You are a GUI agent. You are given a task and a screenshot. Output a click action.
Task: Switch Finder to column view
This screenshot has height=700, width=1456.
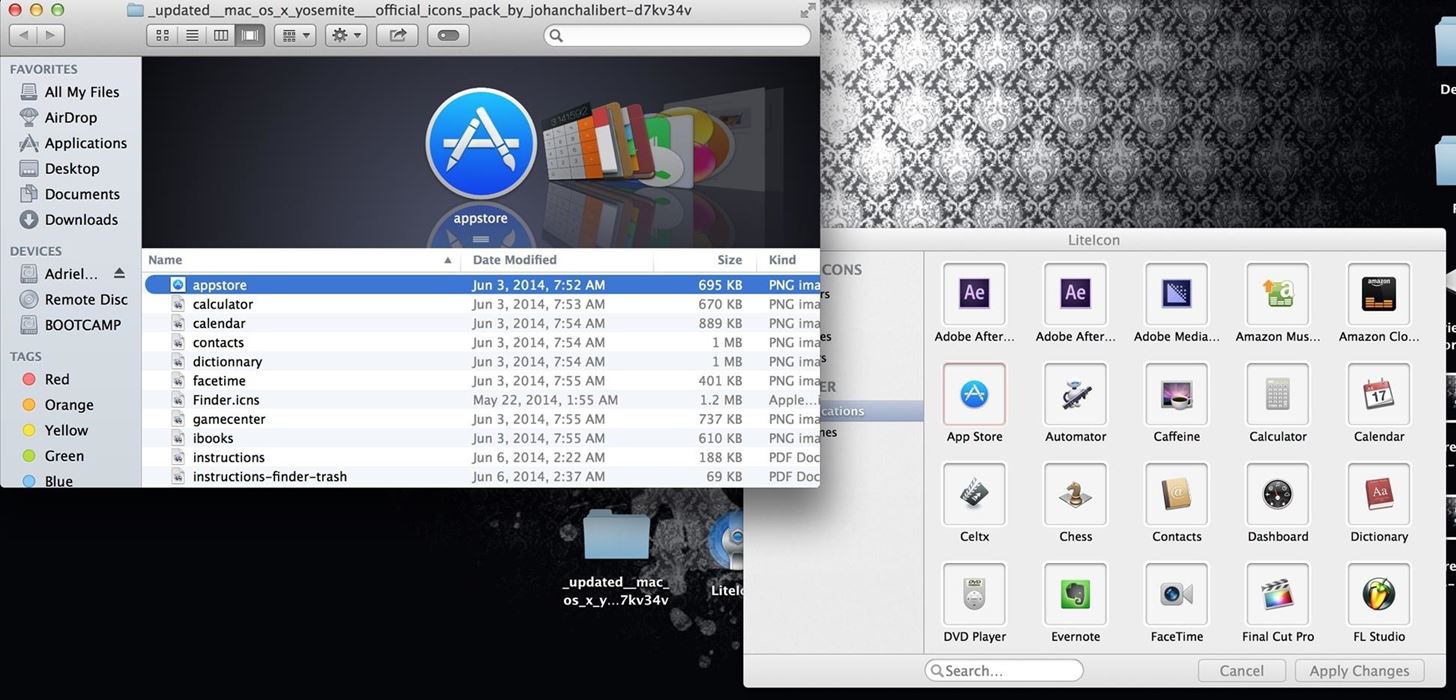[221, 35]
